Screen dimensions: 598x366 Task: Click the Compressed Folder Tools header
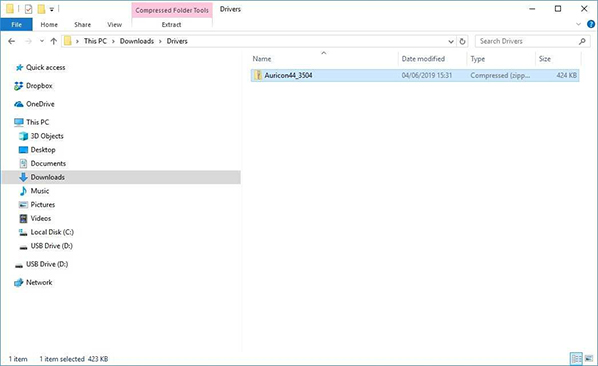coord(172,10)
